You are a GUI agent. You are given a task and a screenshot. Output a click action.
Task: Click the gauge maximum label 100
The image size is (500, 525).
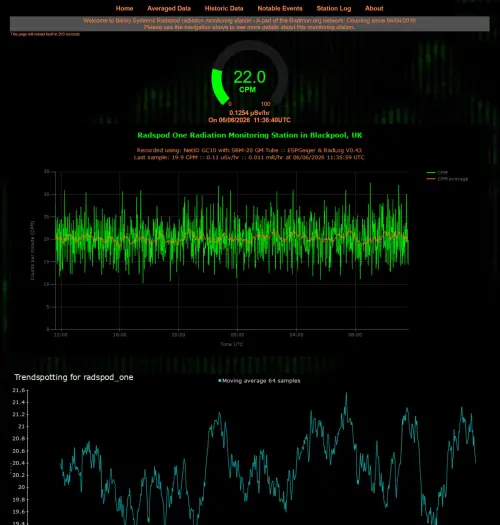tap(266, 104)
